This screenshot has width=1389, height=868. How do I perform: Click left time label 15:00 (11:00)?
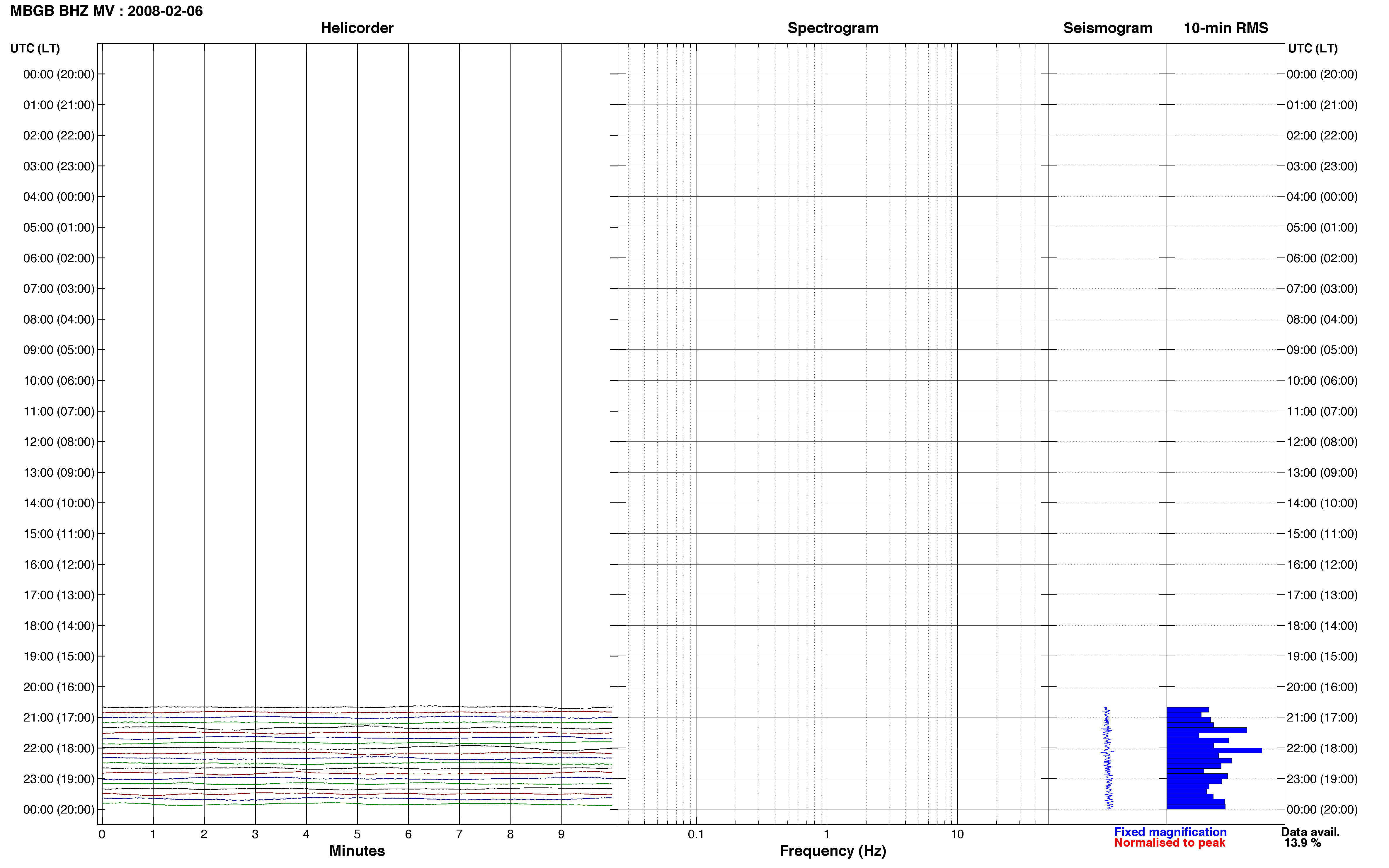[59, 534]
